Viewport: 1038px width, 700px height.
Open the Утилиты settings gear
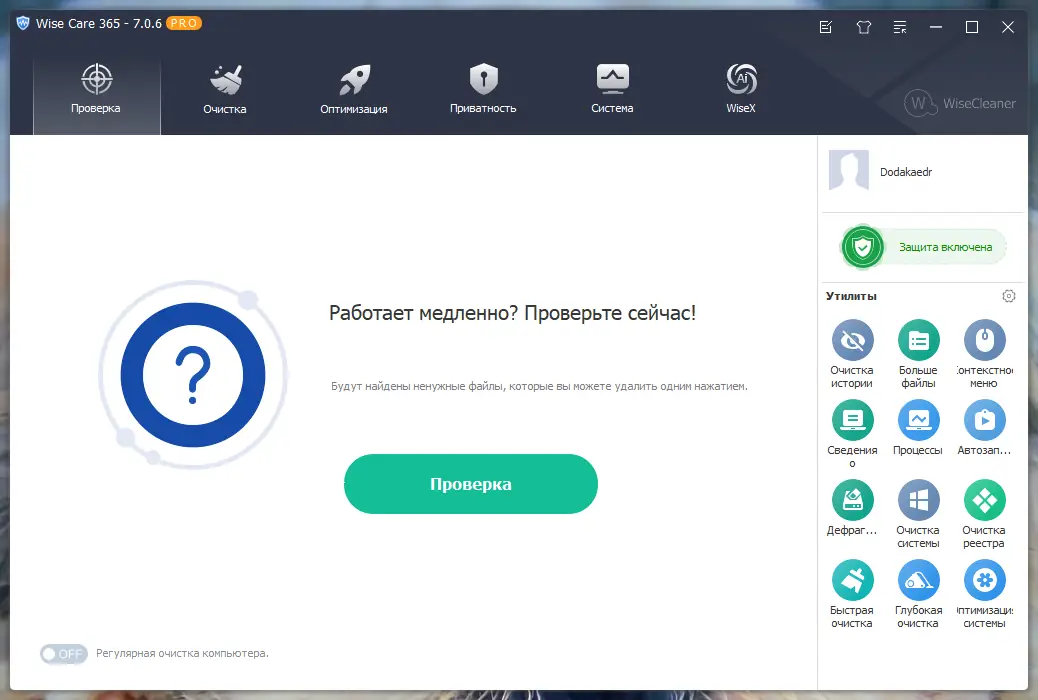[1009, 296]
